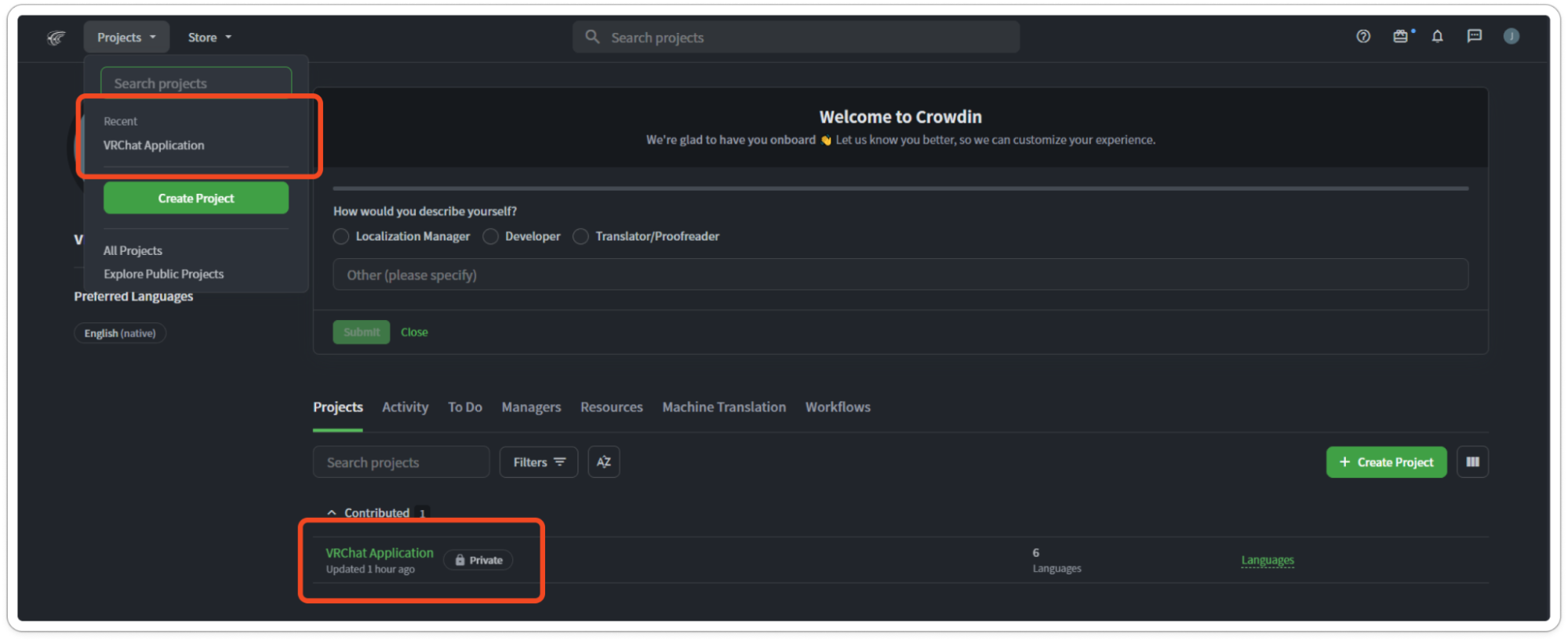This screenshot has height=641, width=1568.
Task: Switch to the Activity tab
Action: [x=406, y=407]
